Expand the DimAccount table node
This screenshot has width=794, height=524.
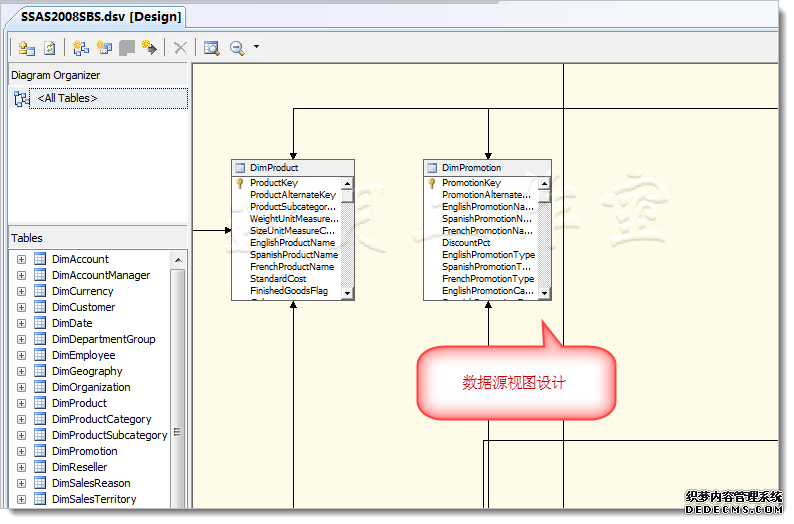21,259
